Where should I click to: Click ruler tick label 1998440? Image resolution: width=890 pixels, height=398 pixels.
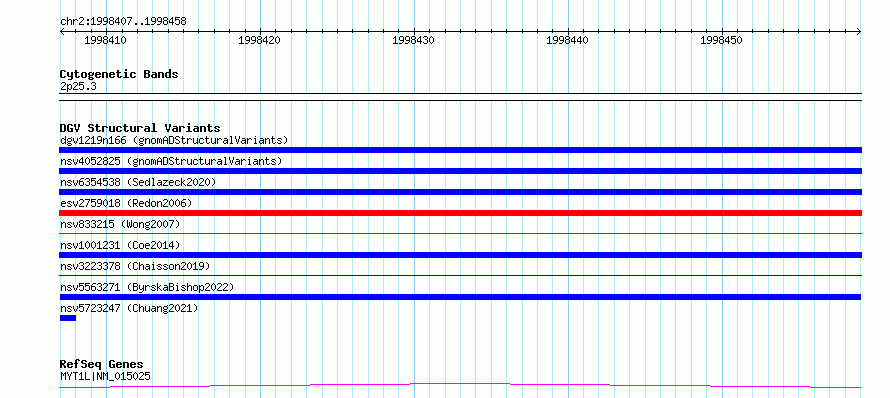pyautogui.click(x=568, y=40)
